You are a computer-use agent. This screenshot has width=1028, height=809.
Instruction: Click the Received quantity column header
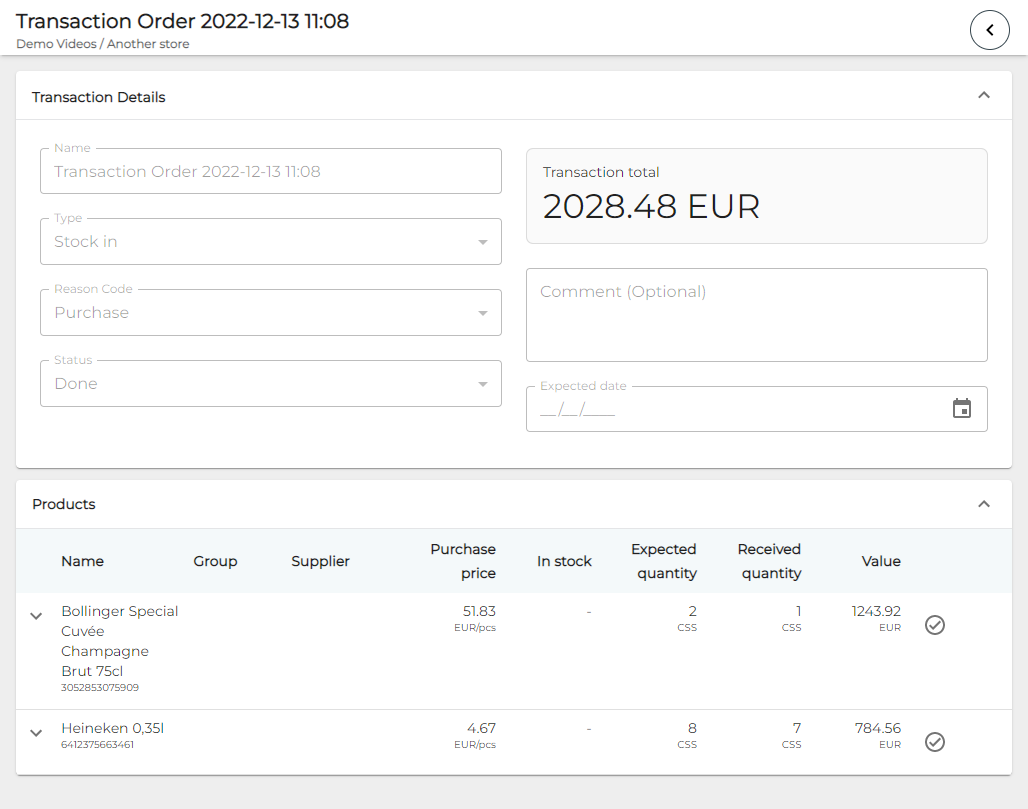769,561
